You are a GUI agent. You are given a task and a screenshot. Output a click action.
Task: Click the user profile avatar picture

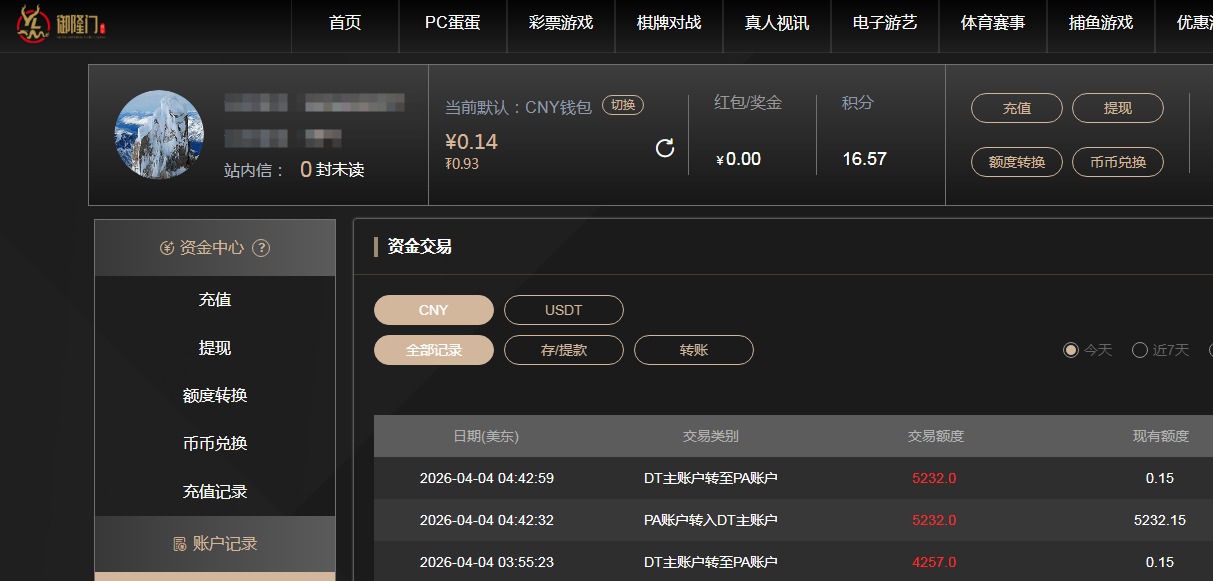tap(160, 135)
